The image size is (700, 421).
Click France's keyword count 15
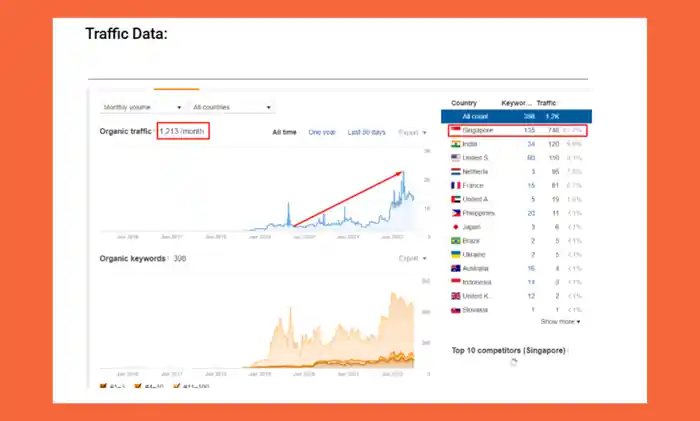click(531, 185)
